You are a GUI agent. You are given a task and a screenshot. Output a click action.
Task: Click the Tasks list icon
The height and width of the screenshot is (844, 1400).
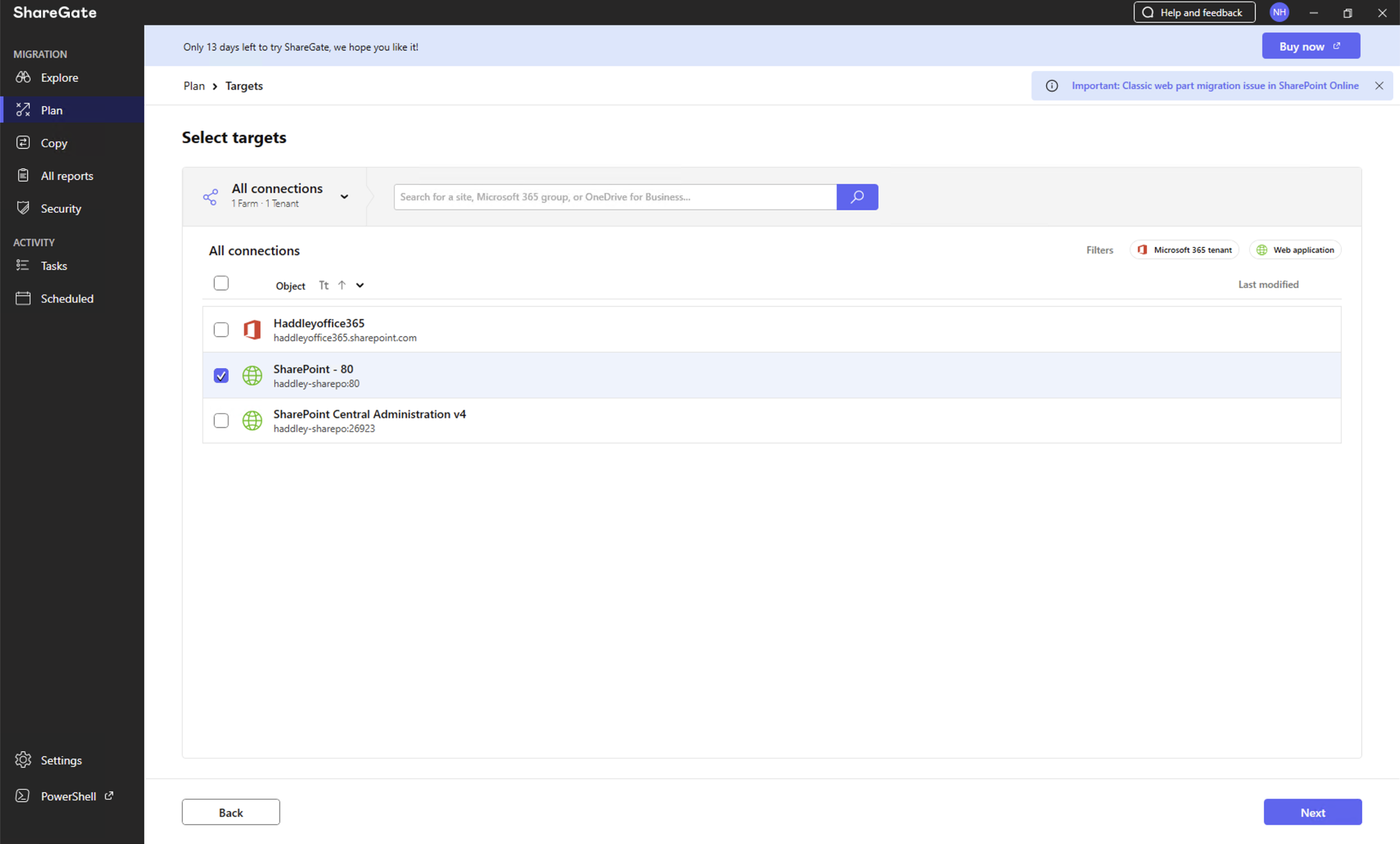point(23,265)
